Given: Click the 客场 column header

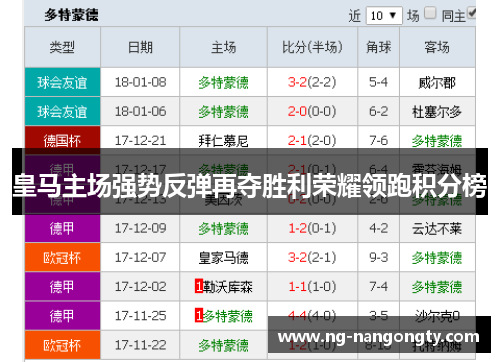Looking at the screenshot, I should point(437,47).
